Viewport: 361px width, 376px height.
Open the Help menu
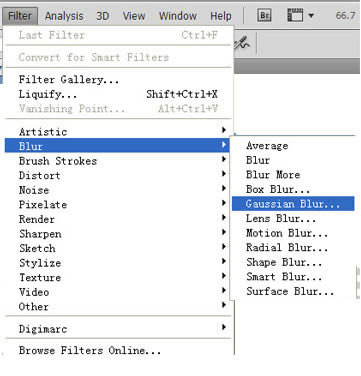click(221, 16)
